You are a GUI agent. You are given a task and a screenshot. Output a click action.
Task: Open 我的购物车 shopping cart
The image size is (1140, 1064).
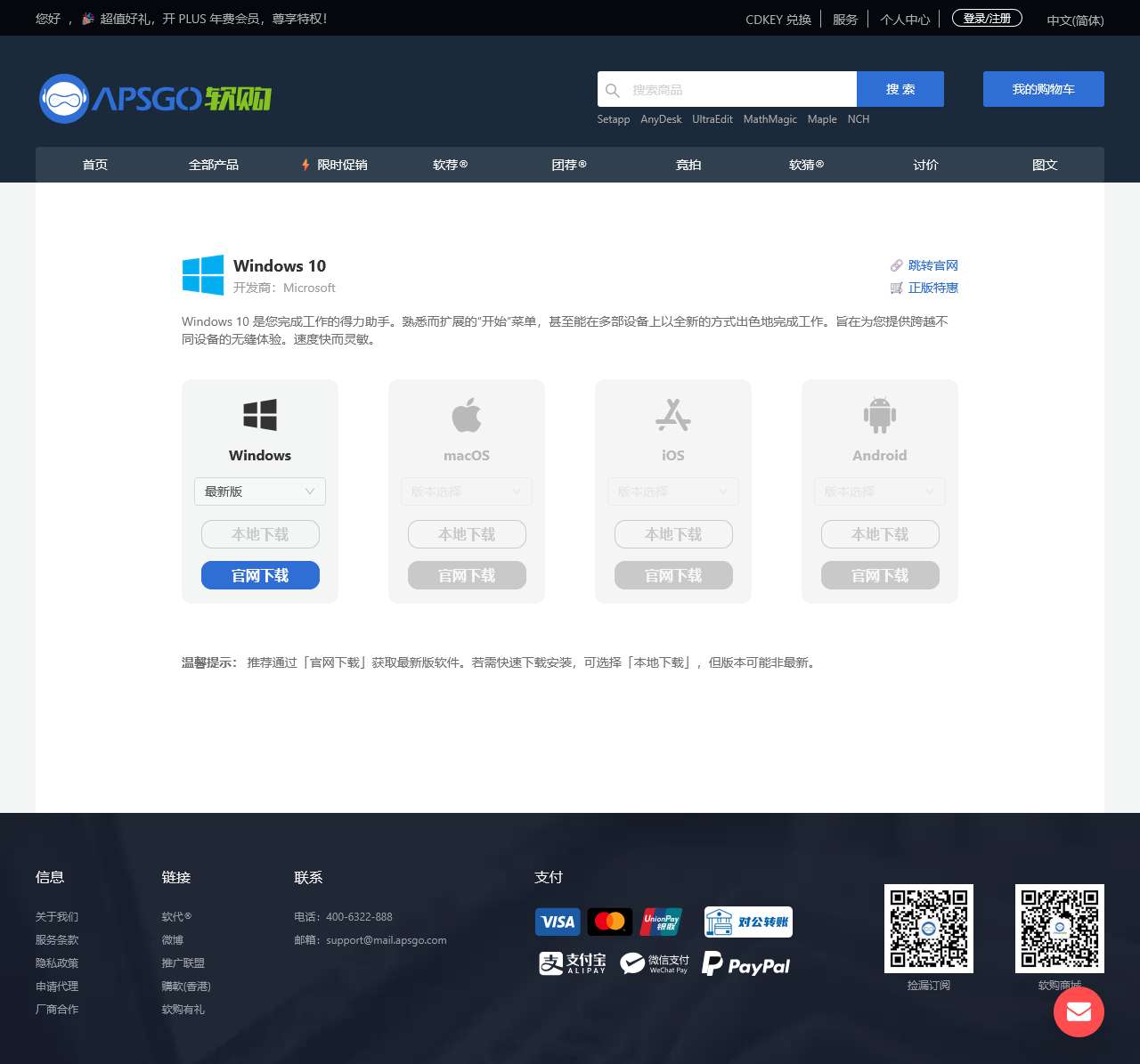coord(1044,89)
